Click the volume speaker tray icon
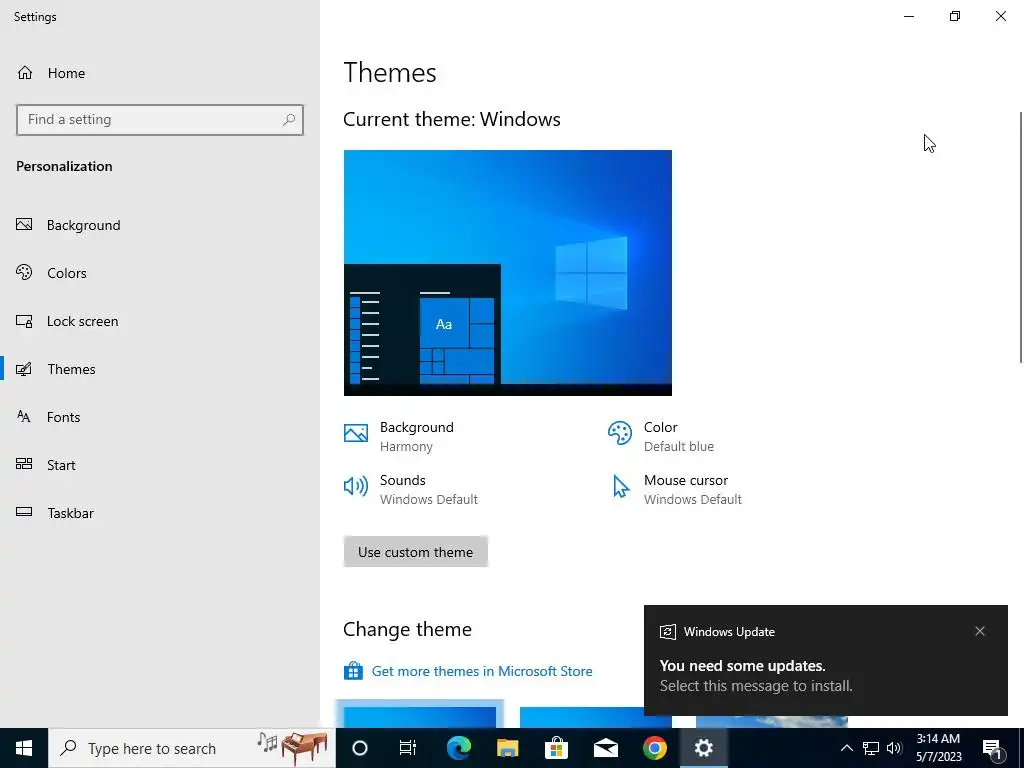Viewport: 1024px width, 768px height. [894, 748]
